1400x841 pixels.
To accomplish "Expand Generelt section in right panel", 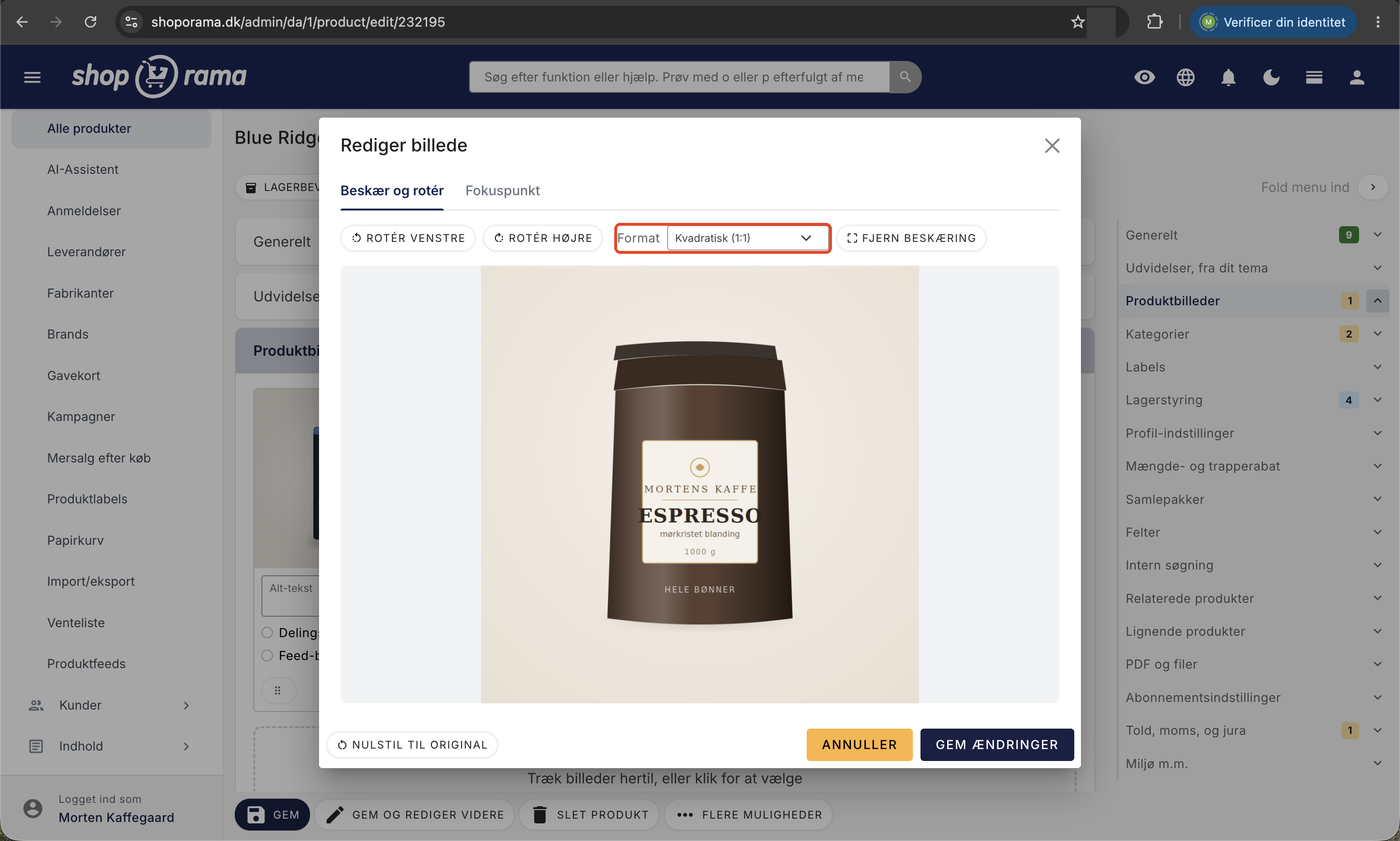I will (x=1377, y=235).
